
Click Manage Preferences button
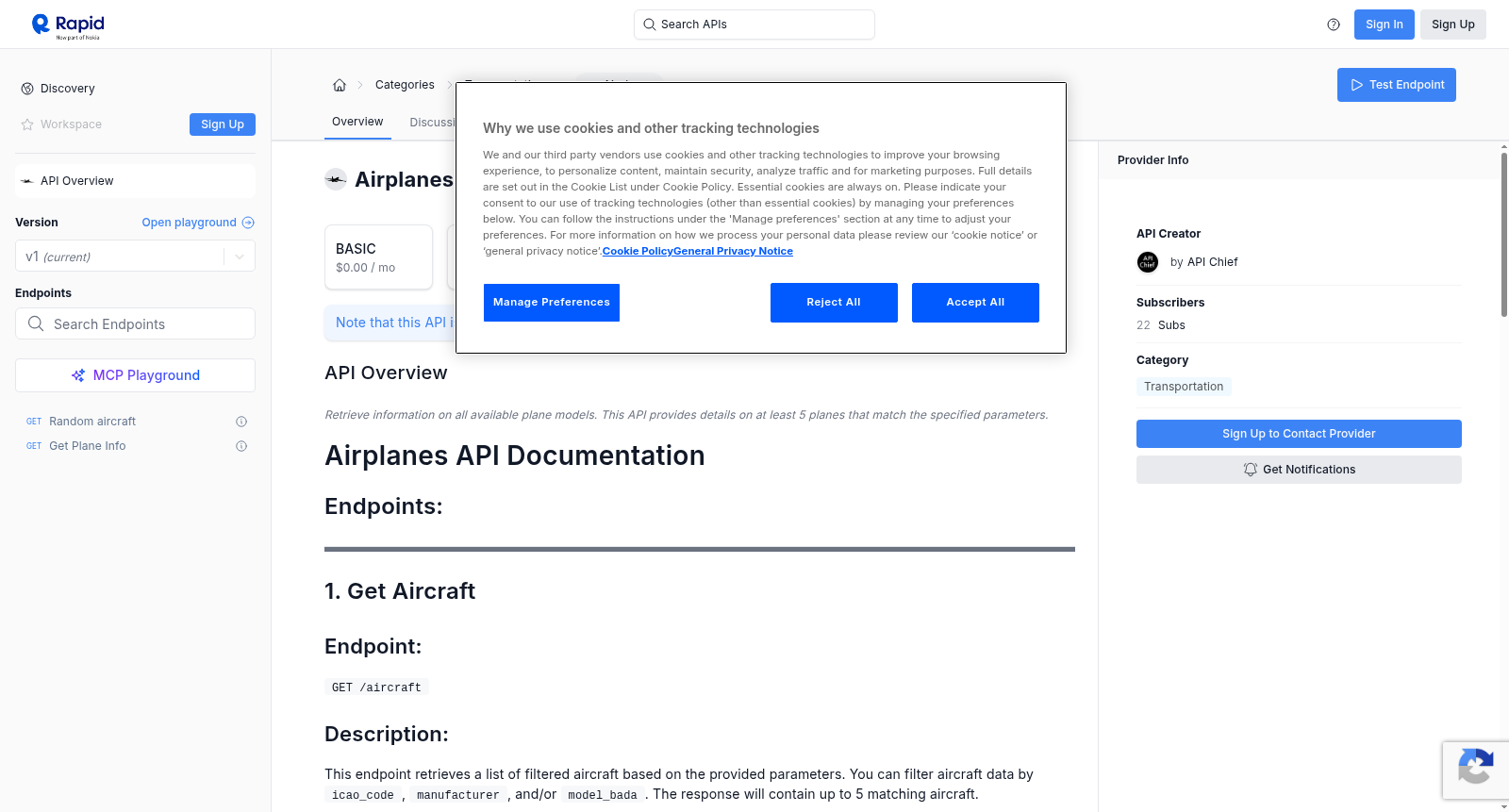coord(552,303)
